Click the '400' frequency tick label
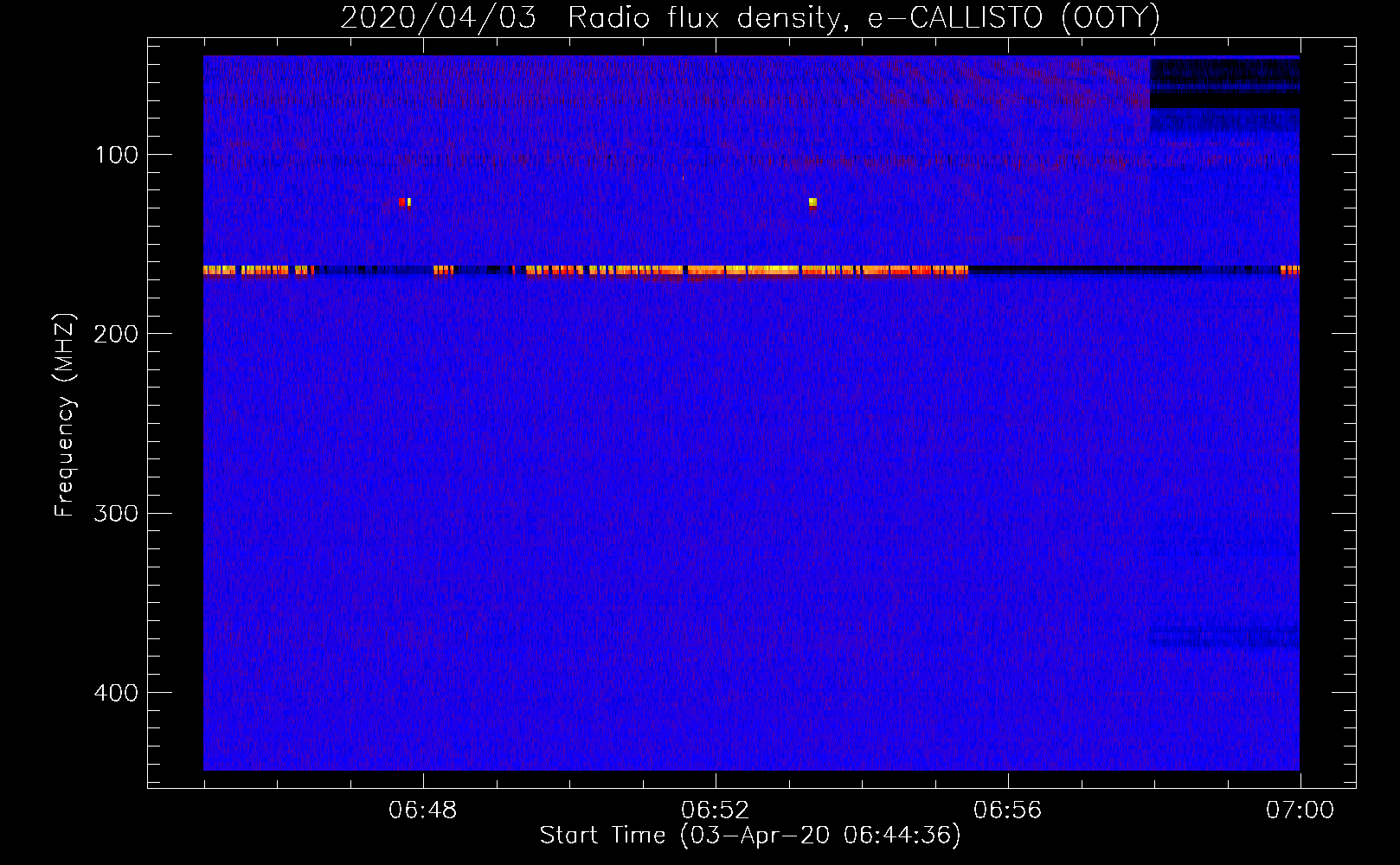Image resolution: width=1400 pixels, height=865 pixels. coord(116,693)
